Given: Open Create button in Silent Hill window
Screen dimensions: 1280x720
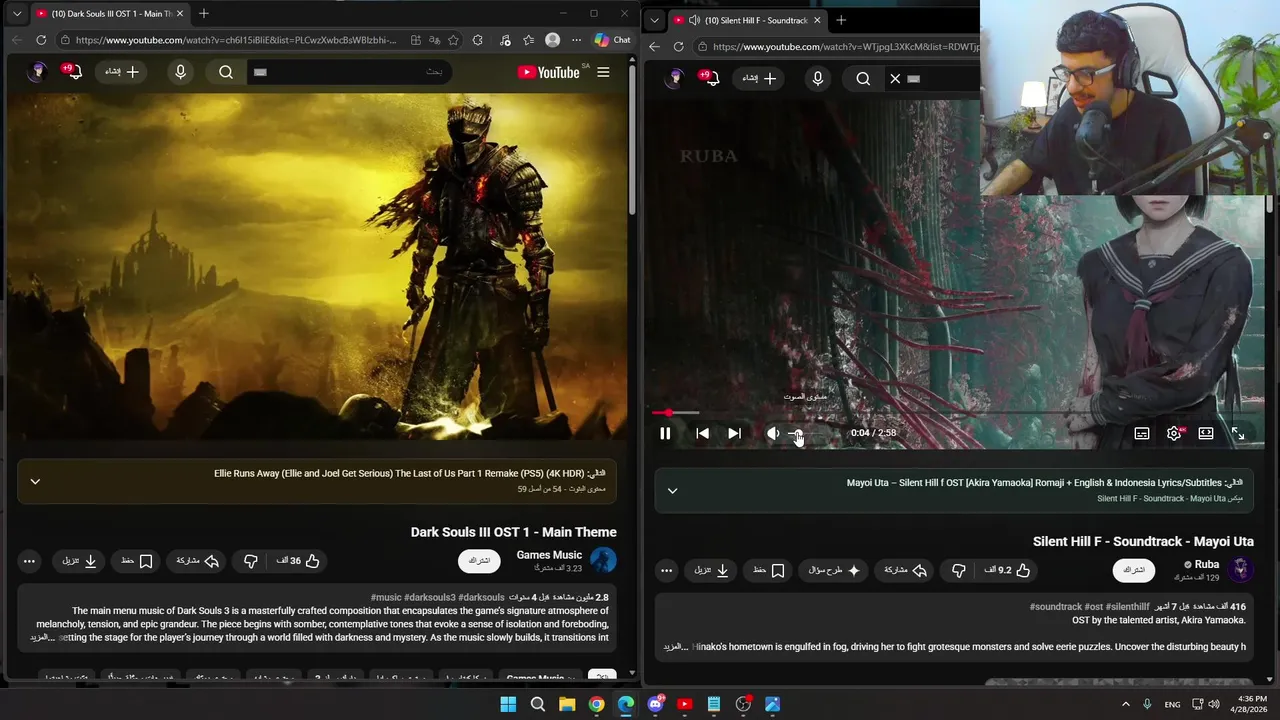Looking at the screenshot, I should [x=760, y=78].
